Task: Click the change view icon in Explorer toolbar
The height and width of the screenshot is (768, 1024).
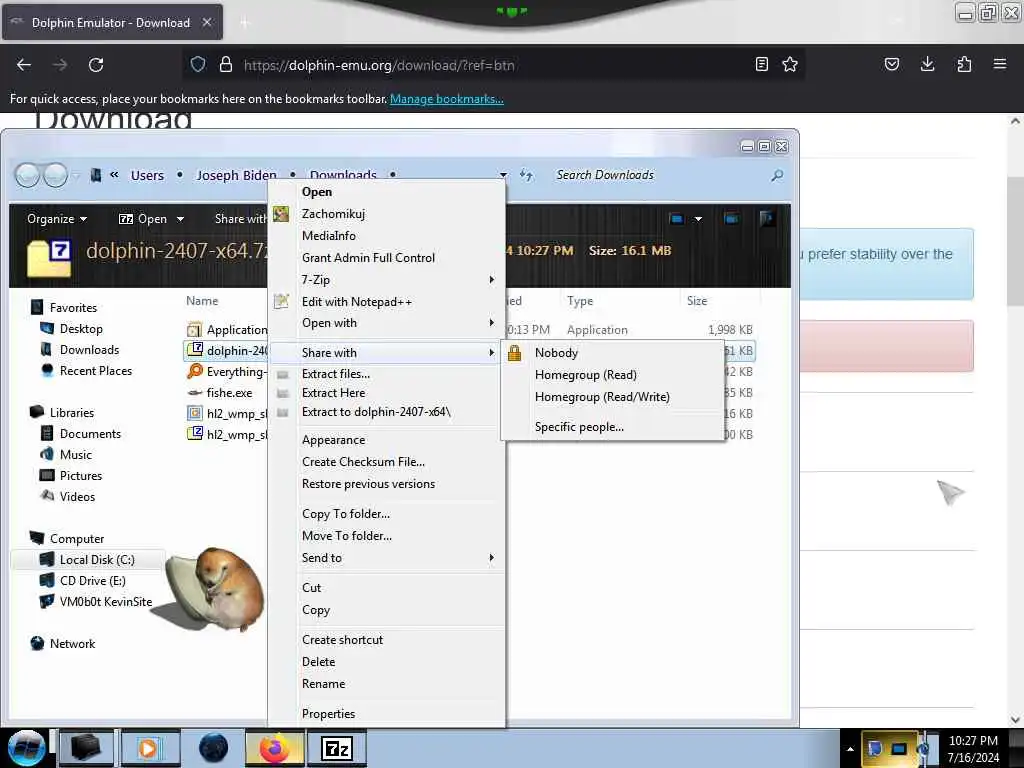Action: click(677, 219)
